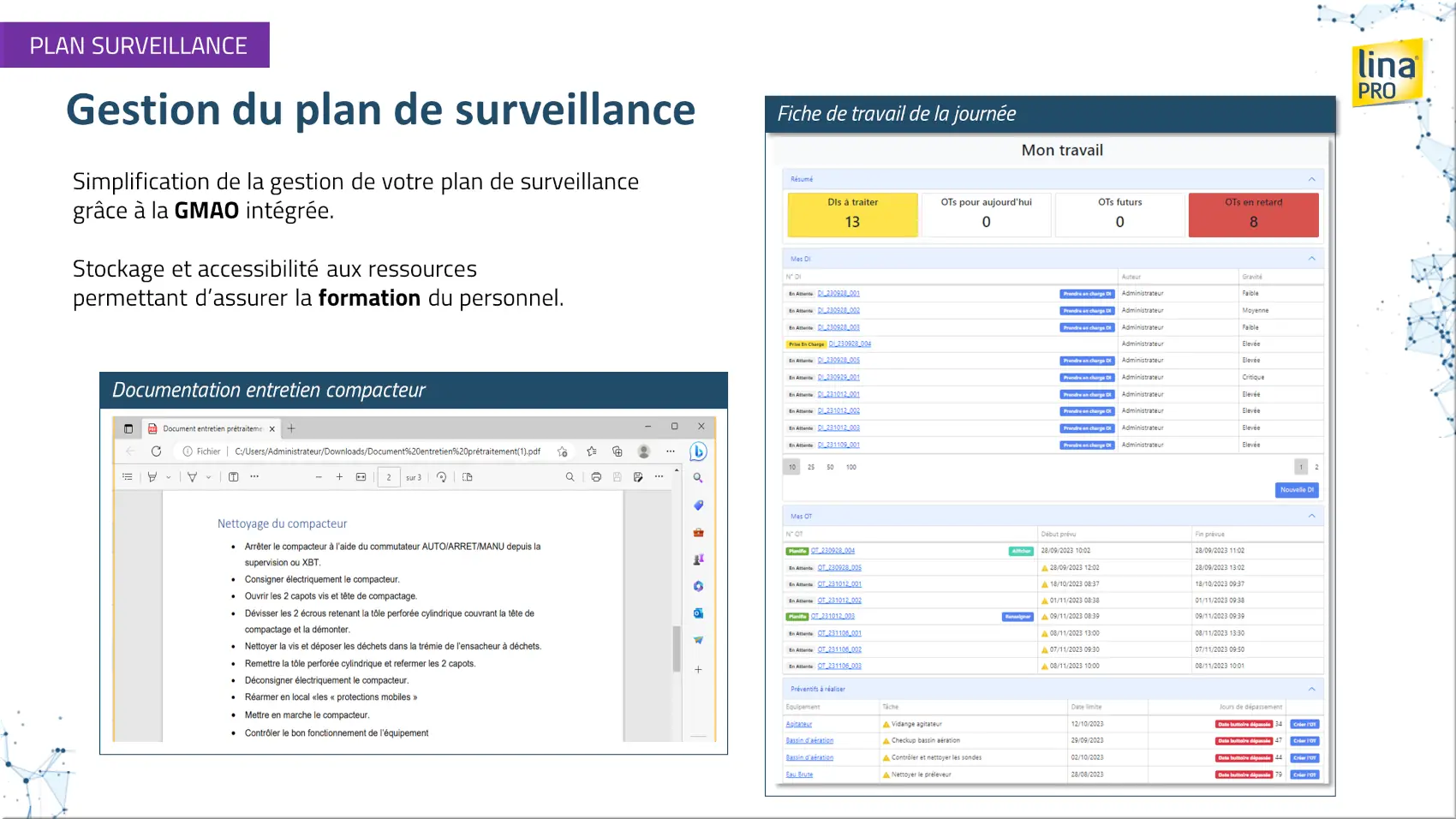Fit PDF page to width
Viewport: 1456px width, 819px height.
[361, 477]
